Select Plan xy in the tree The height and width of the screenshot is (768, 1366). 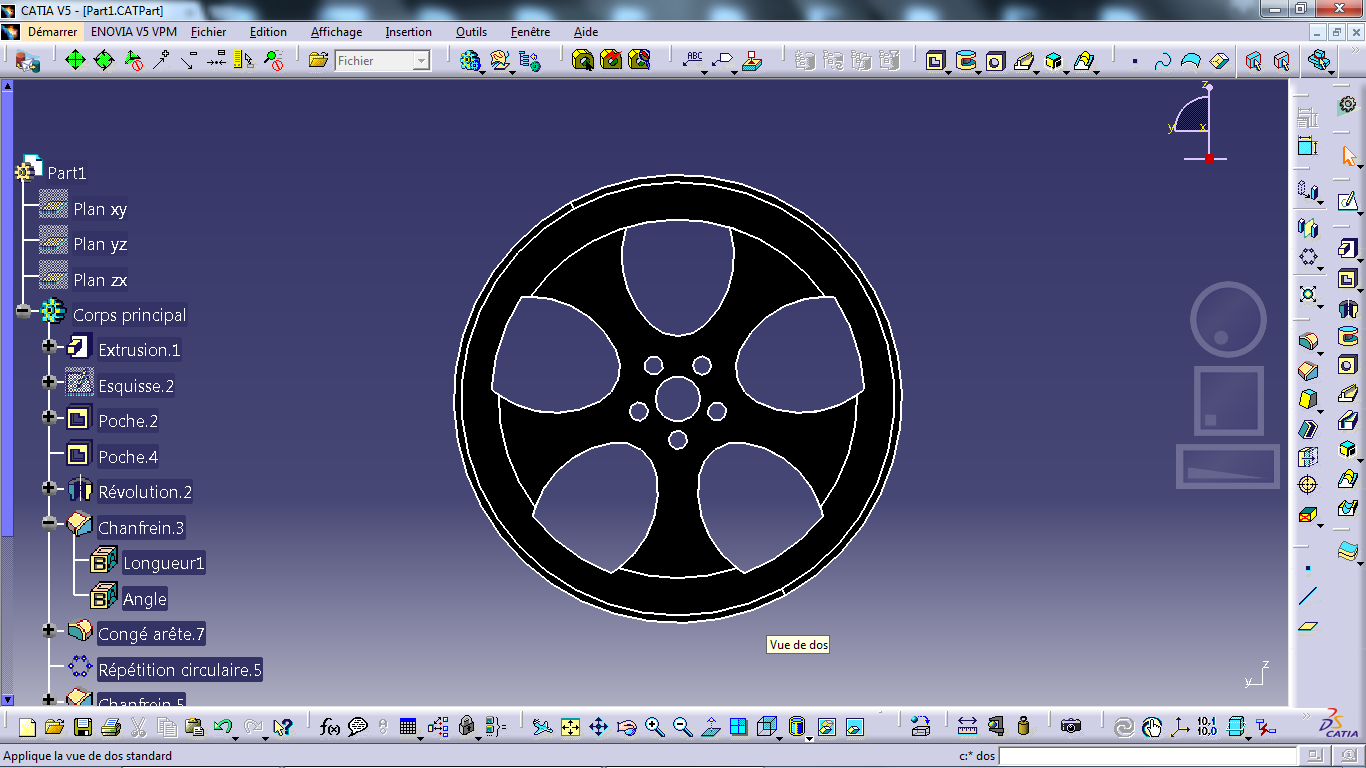click(100, 209)
